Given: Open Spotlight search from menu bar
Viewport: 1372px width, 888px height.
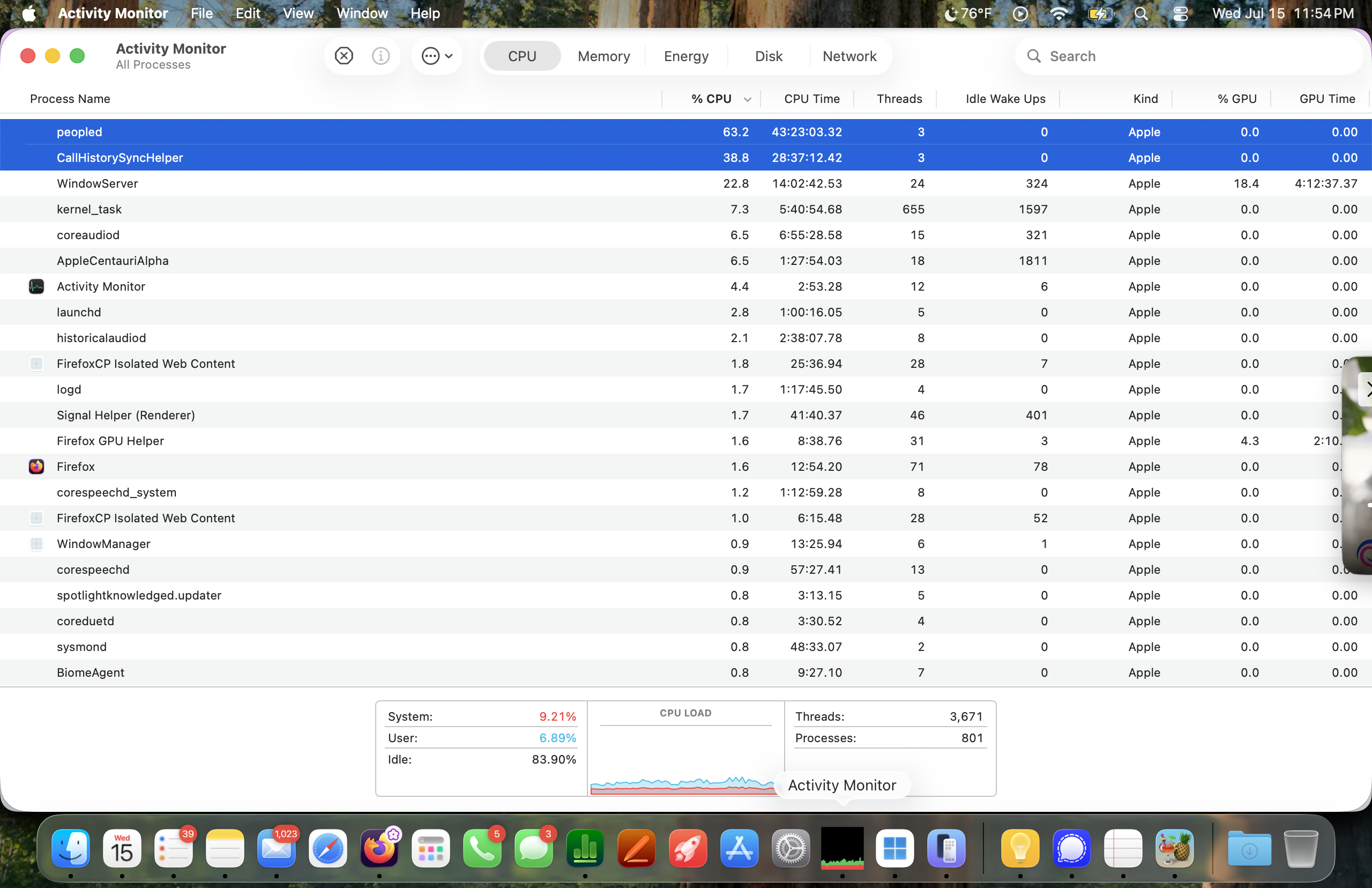Looking at the screenshot, I should click(x=1141, y=13).
